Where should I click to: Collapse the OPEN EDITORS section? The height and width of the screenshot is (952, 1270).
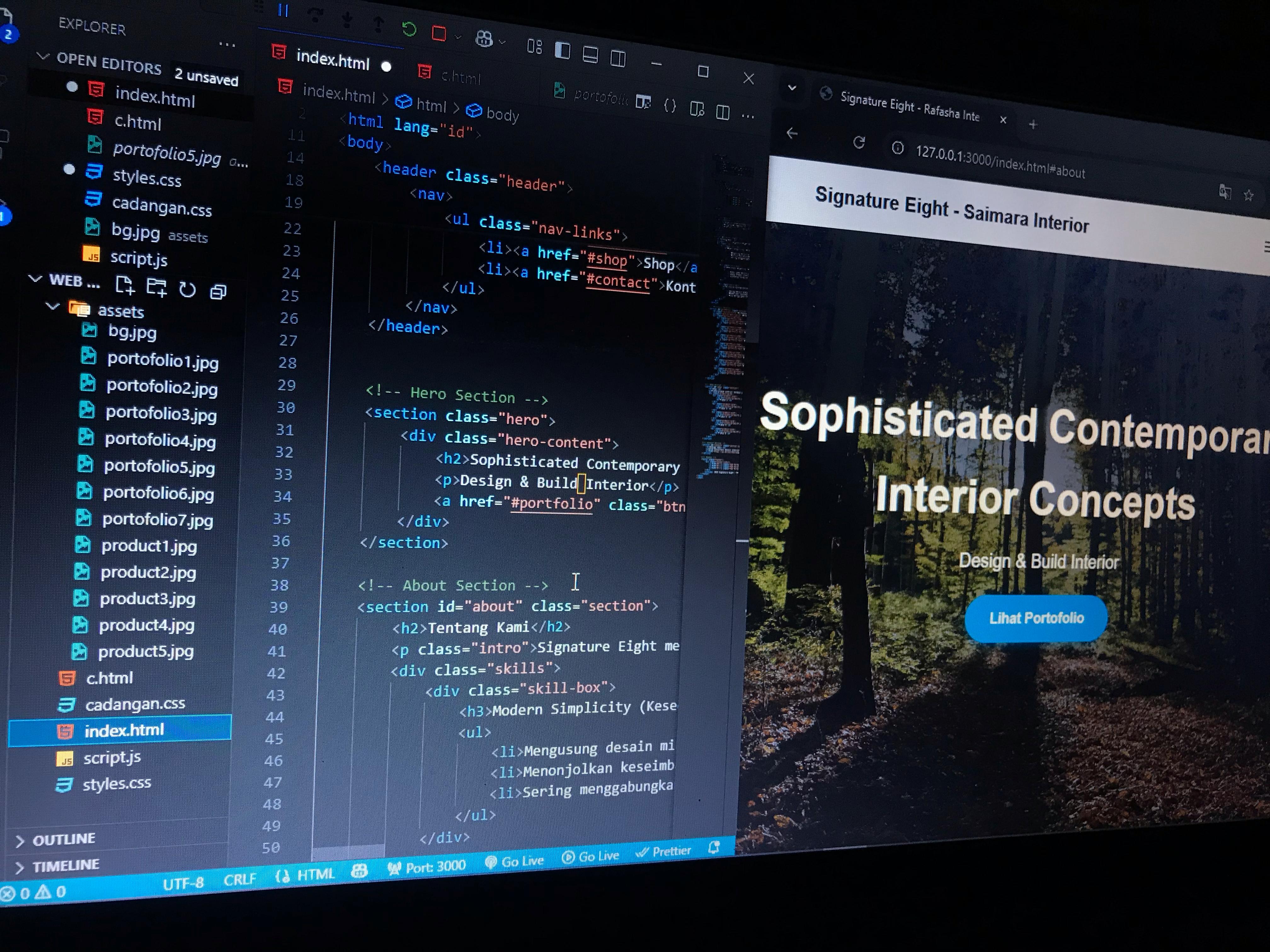[43, 56]
